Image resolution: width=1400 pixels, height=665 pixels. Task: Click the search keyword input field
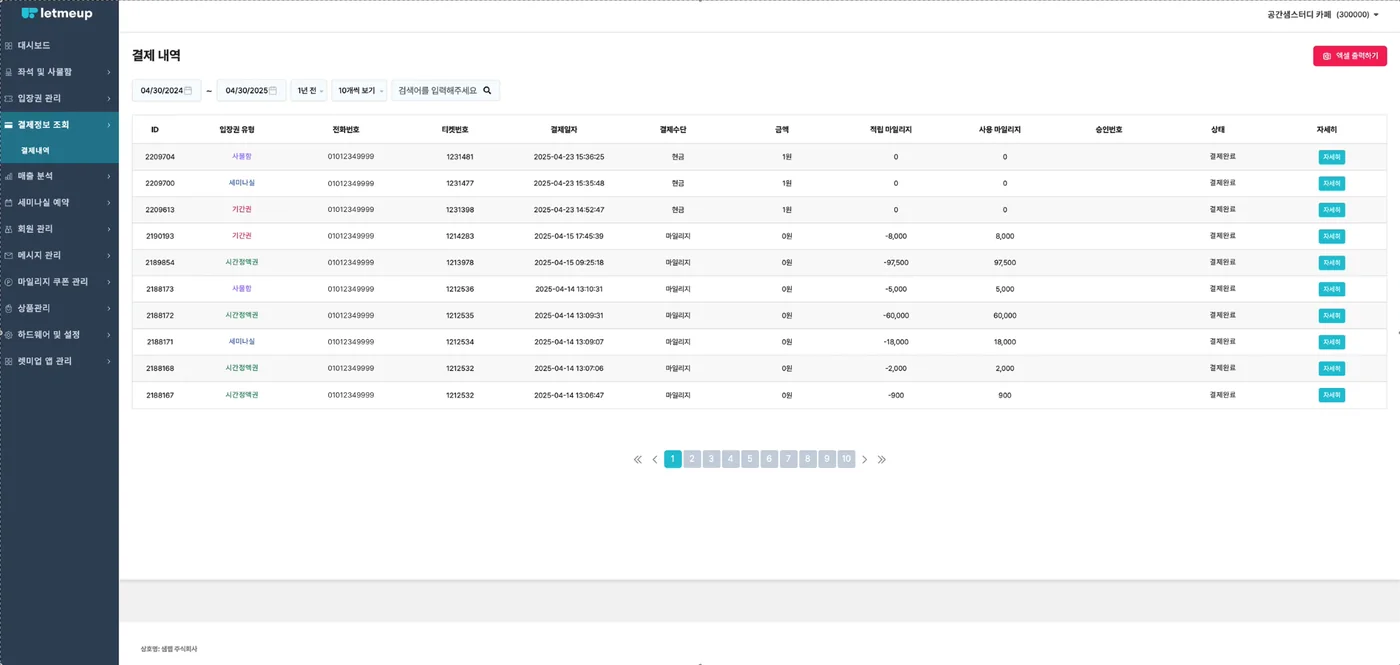pyautogui.click(x=437, y=90)
